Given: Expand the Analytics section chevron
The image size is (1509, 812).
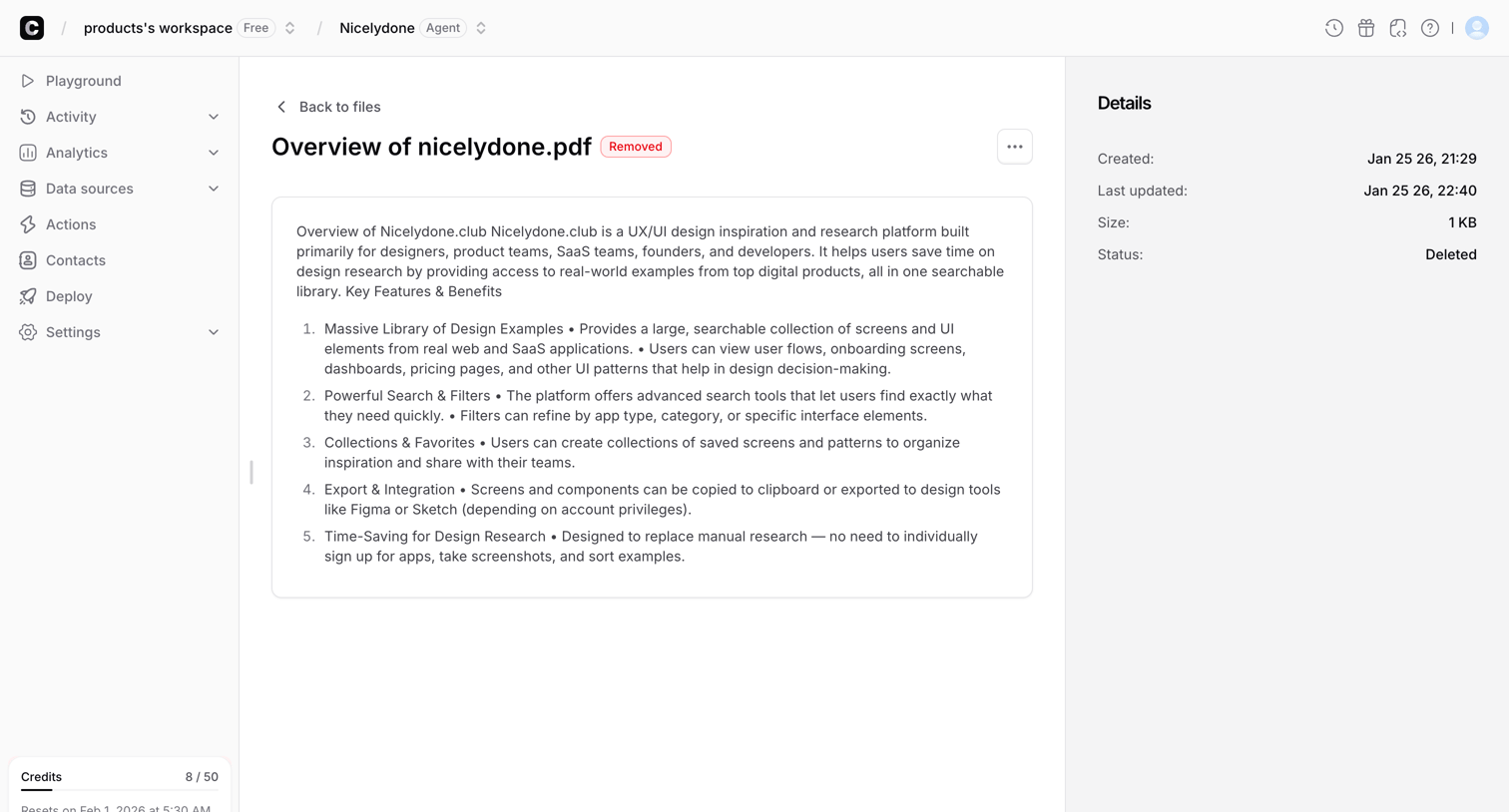Looking at the screenshot, I should [214, 153].
